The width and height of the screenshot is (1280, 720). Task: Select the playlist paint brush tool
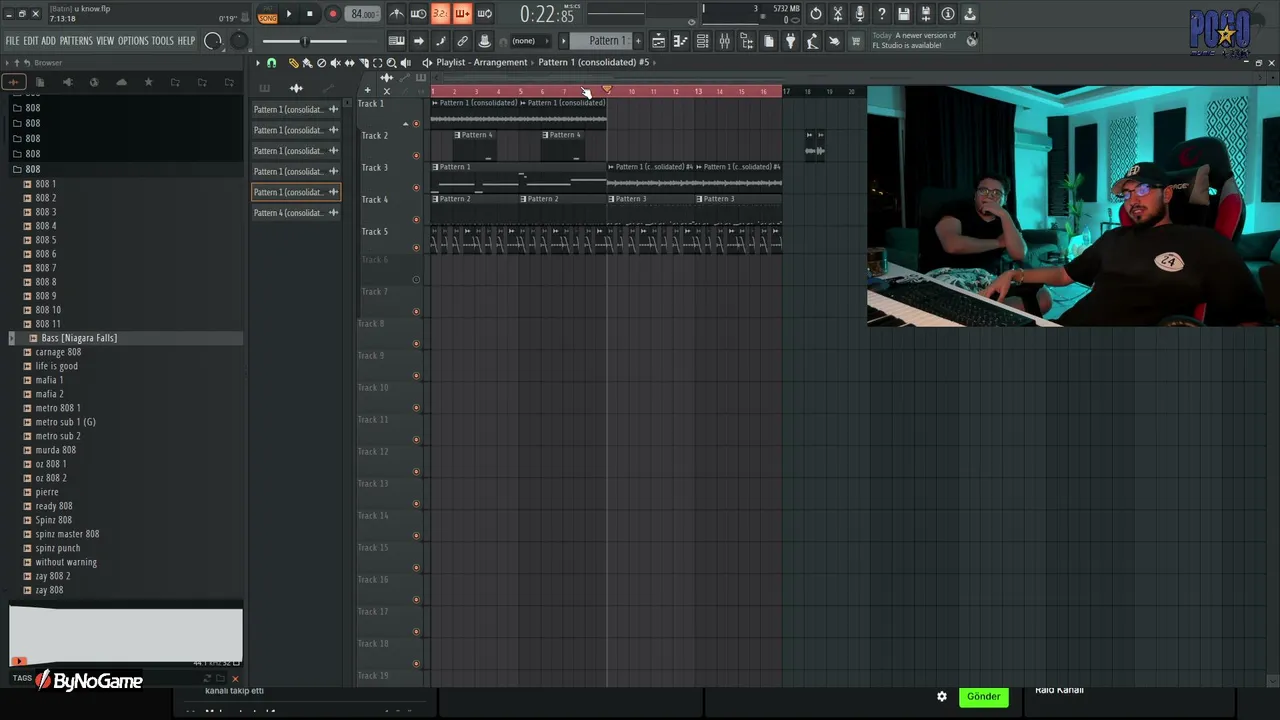tap(307, 63)
